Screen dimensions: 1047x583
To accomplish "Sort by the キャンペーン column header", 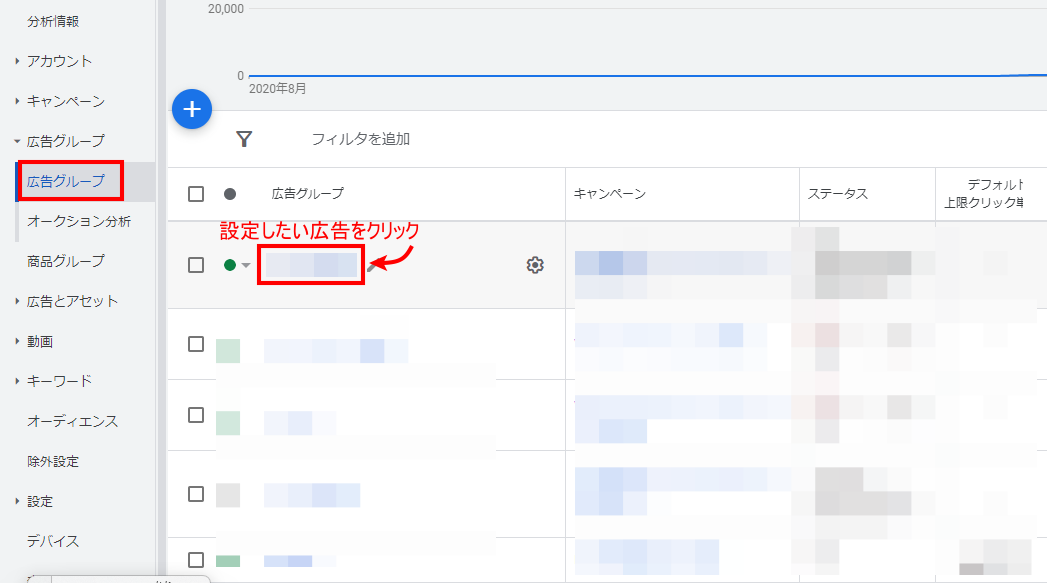I will (609, 194).
